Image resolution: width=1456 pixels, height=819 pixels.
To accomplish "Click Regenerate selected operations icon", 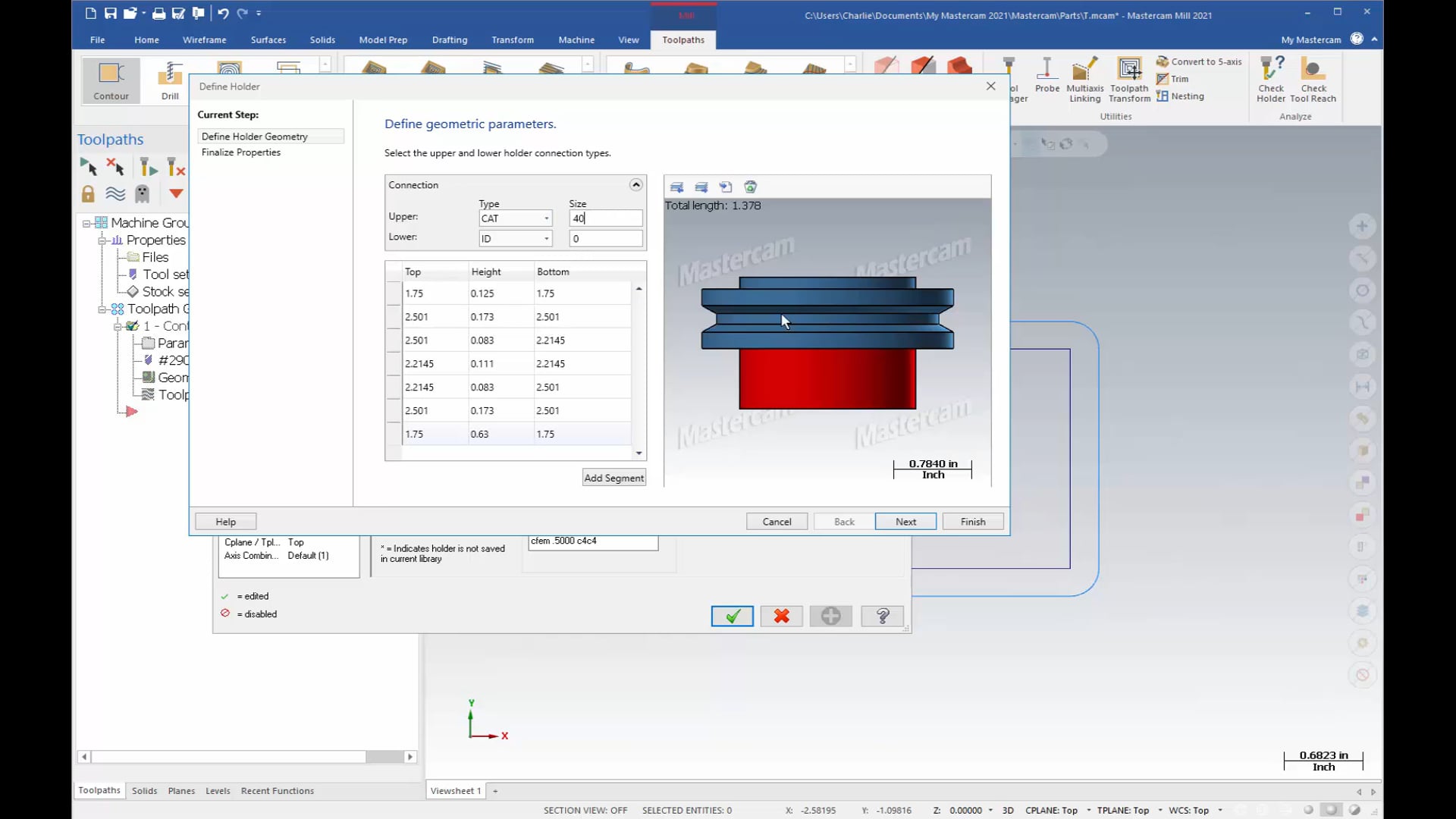I will click(x=147, y=167).
